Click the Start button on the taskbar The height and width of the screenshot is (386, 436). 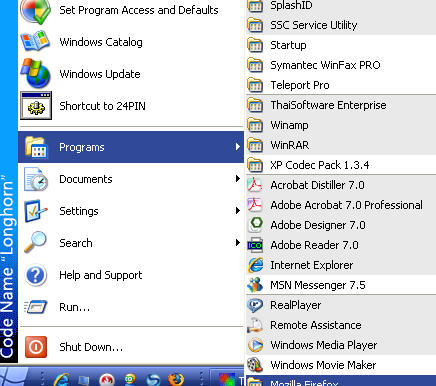[x=15, y=377]
